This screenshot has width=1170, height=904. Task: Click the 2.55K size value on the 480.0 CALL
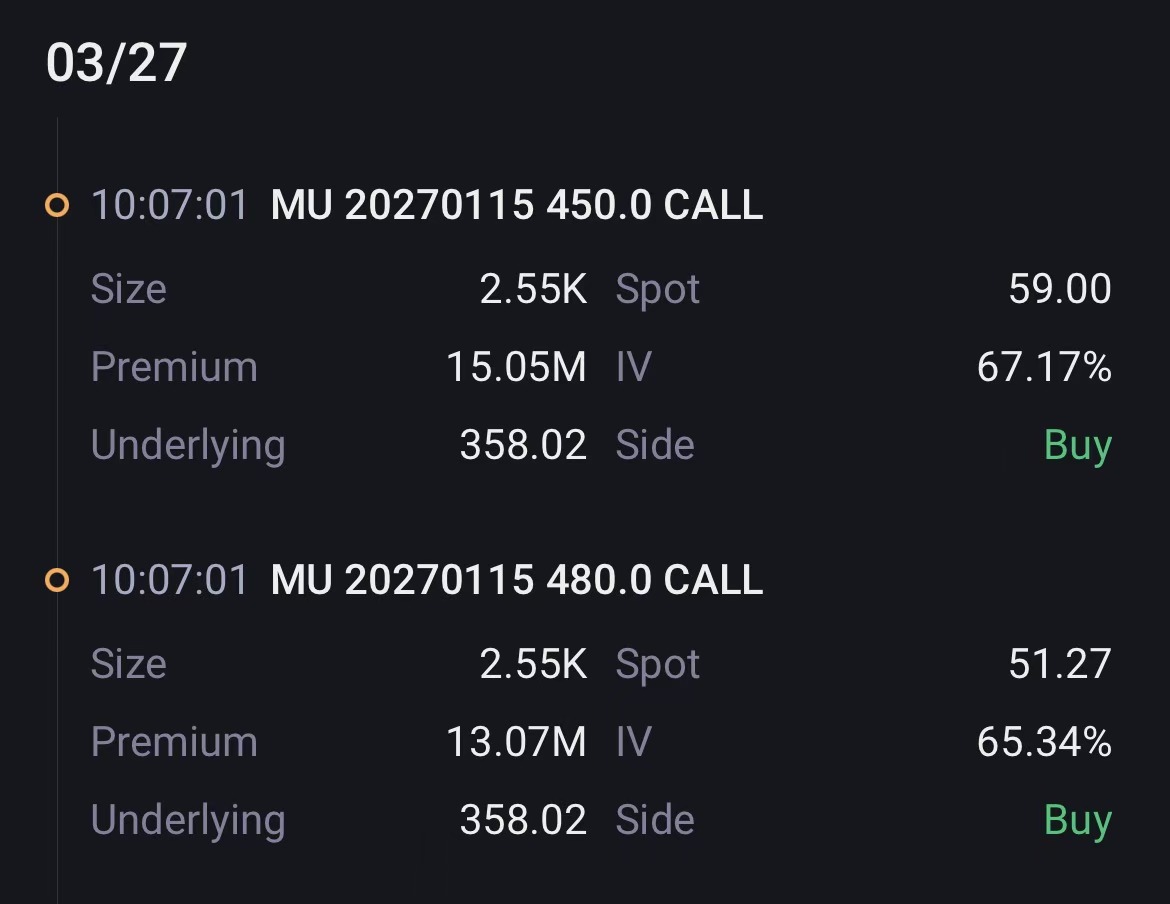[x=533, y=664]
